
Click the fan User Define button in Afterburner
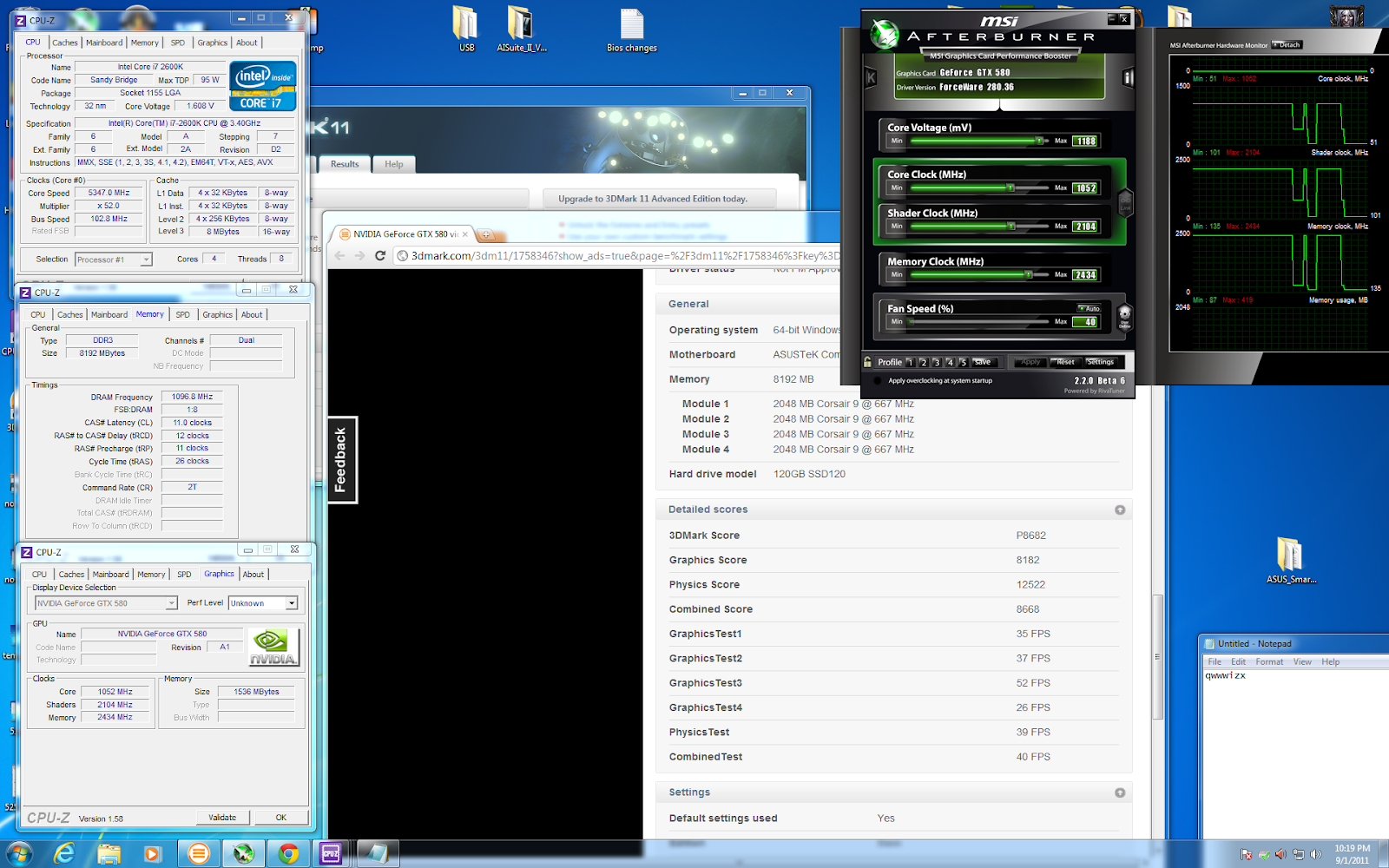tap(1124, 316)
